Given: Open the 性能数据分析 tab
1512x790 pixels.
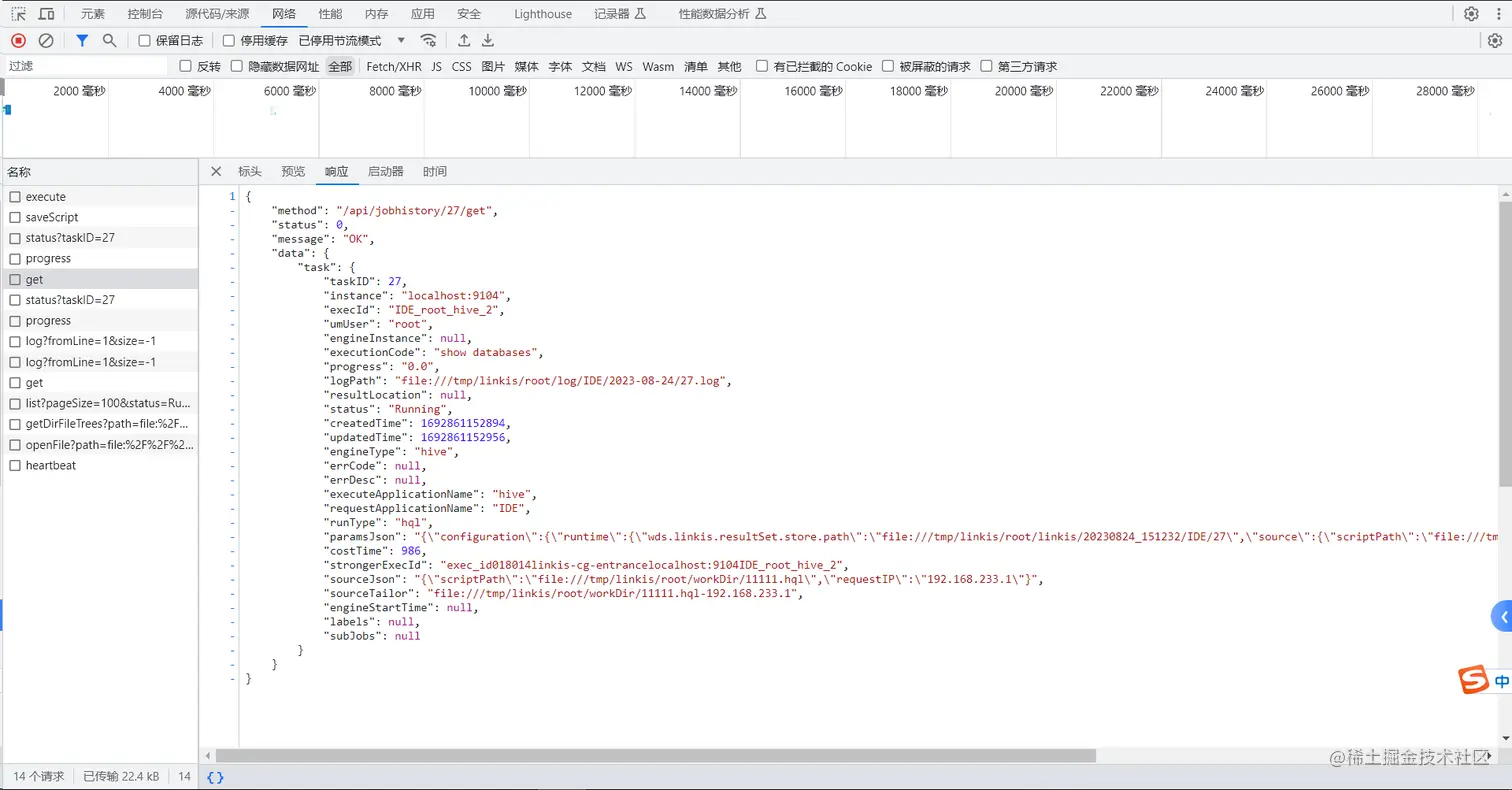Looking at the screenshot, I should click(723, 14).
